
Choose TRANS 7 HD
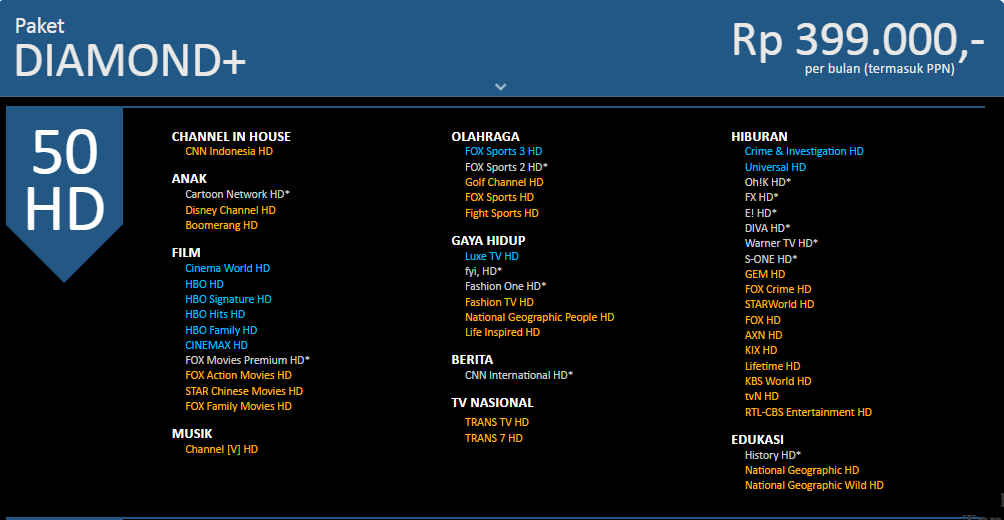494,439
